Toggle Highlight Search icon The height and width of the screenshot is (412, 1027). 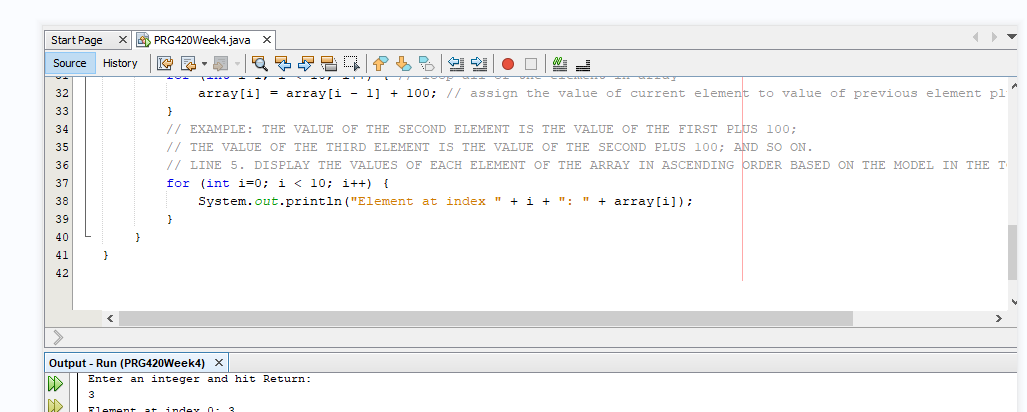pyautogui.click(x=329, y=64)
